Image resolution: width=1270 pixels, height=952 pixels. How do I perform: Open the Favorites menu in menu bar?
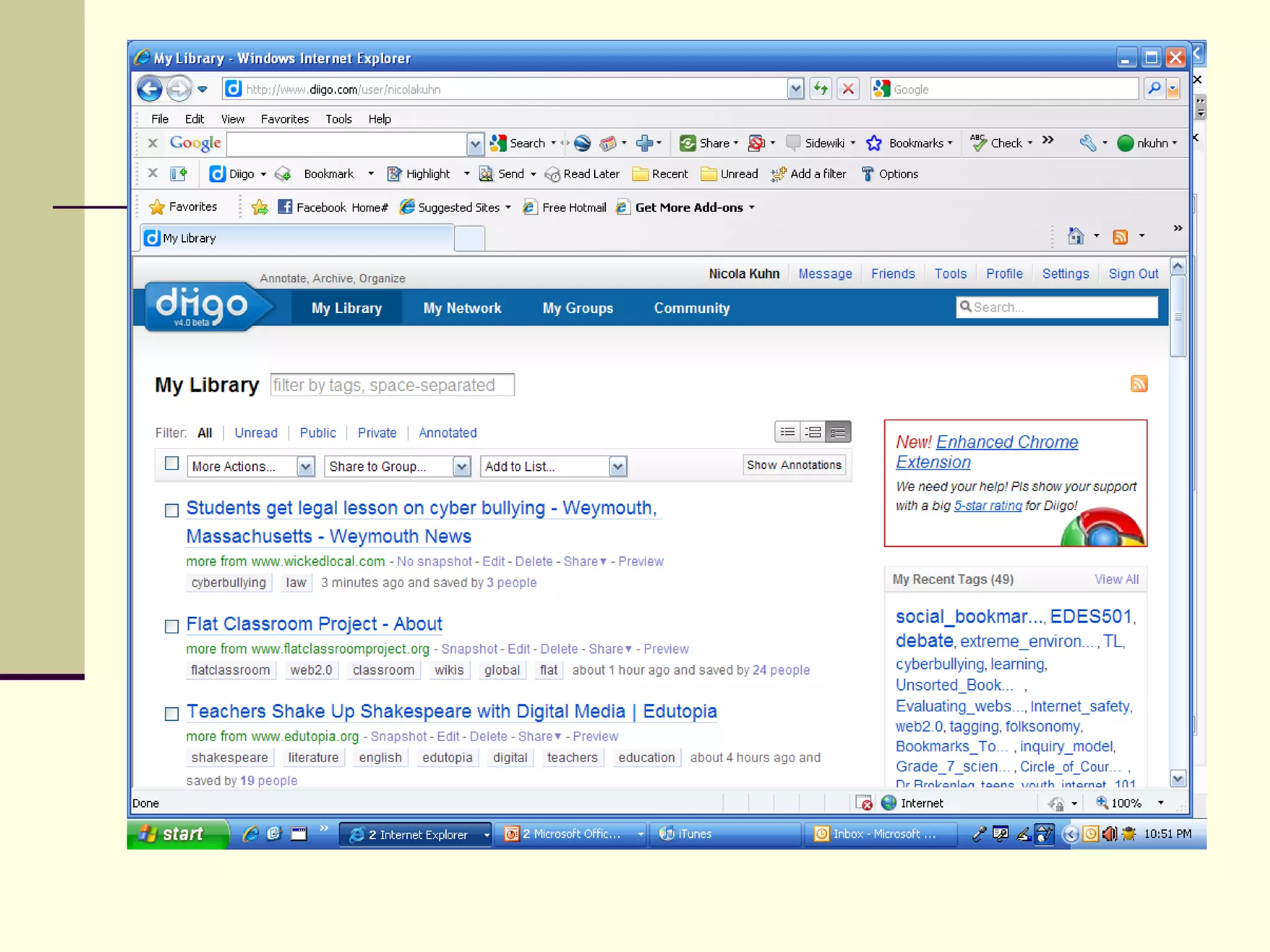(x=285, y=119)
